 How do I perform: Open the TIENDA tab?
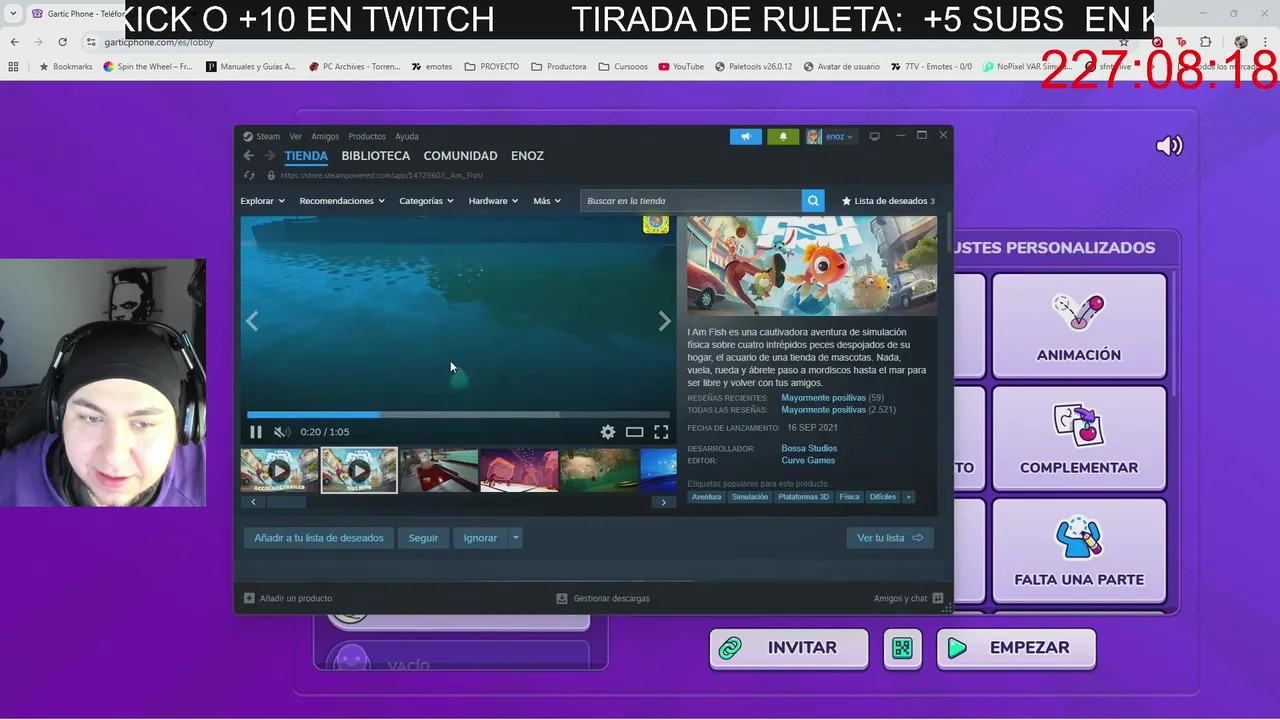(x=306, y=156)
